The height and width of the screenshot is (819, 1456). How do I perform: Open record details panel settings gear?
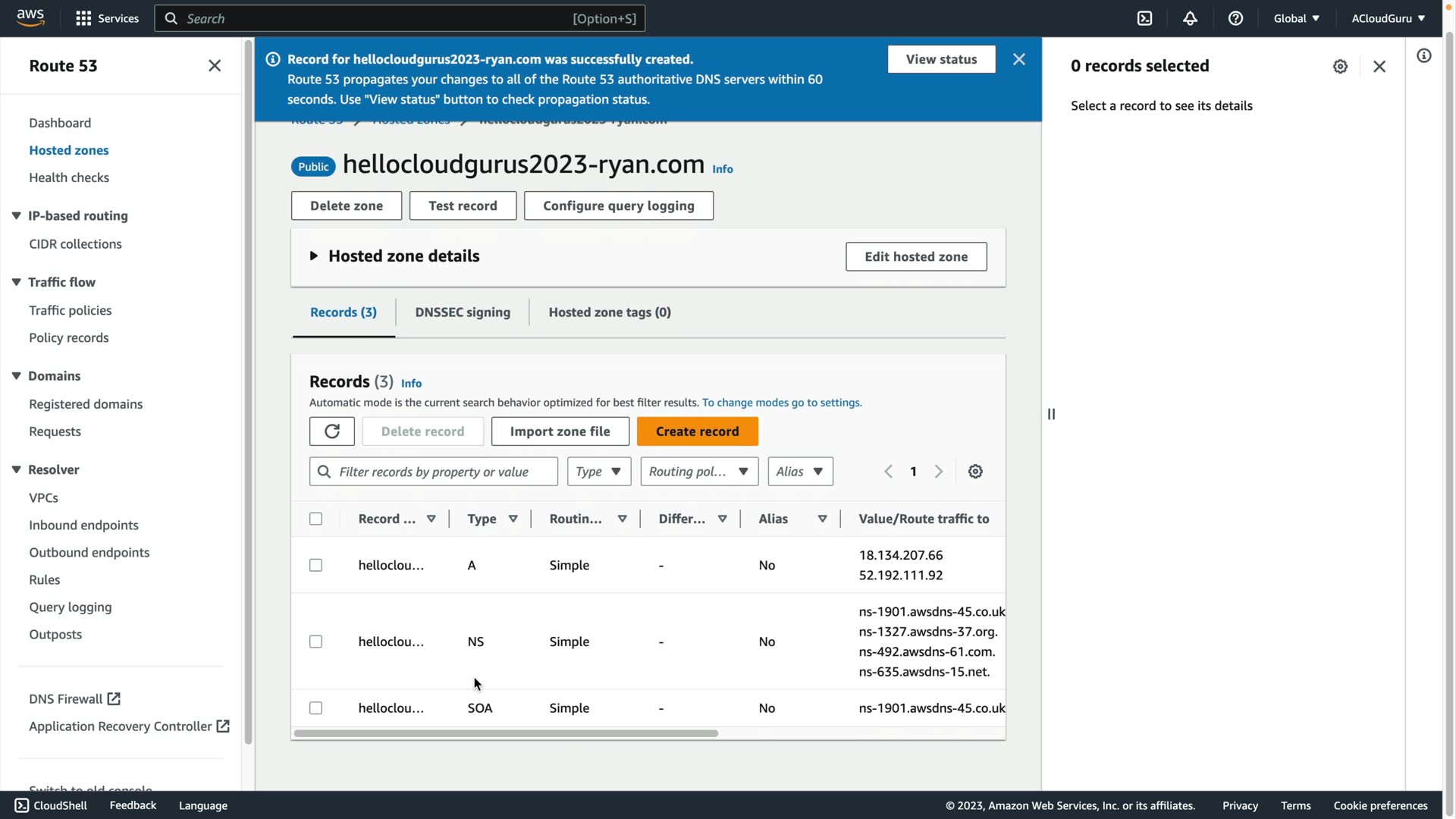1340,67
